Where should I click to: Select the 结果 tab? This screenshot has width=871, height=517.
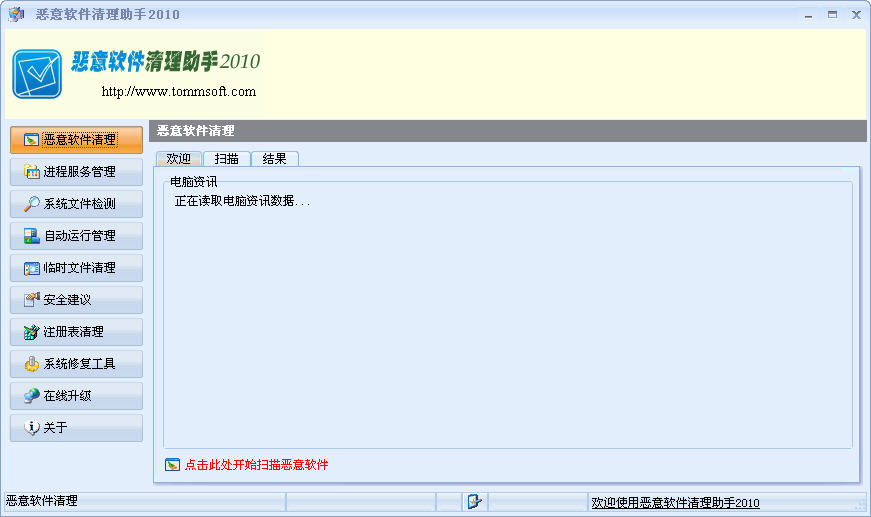click(274, 159)
